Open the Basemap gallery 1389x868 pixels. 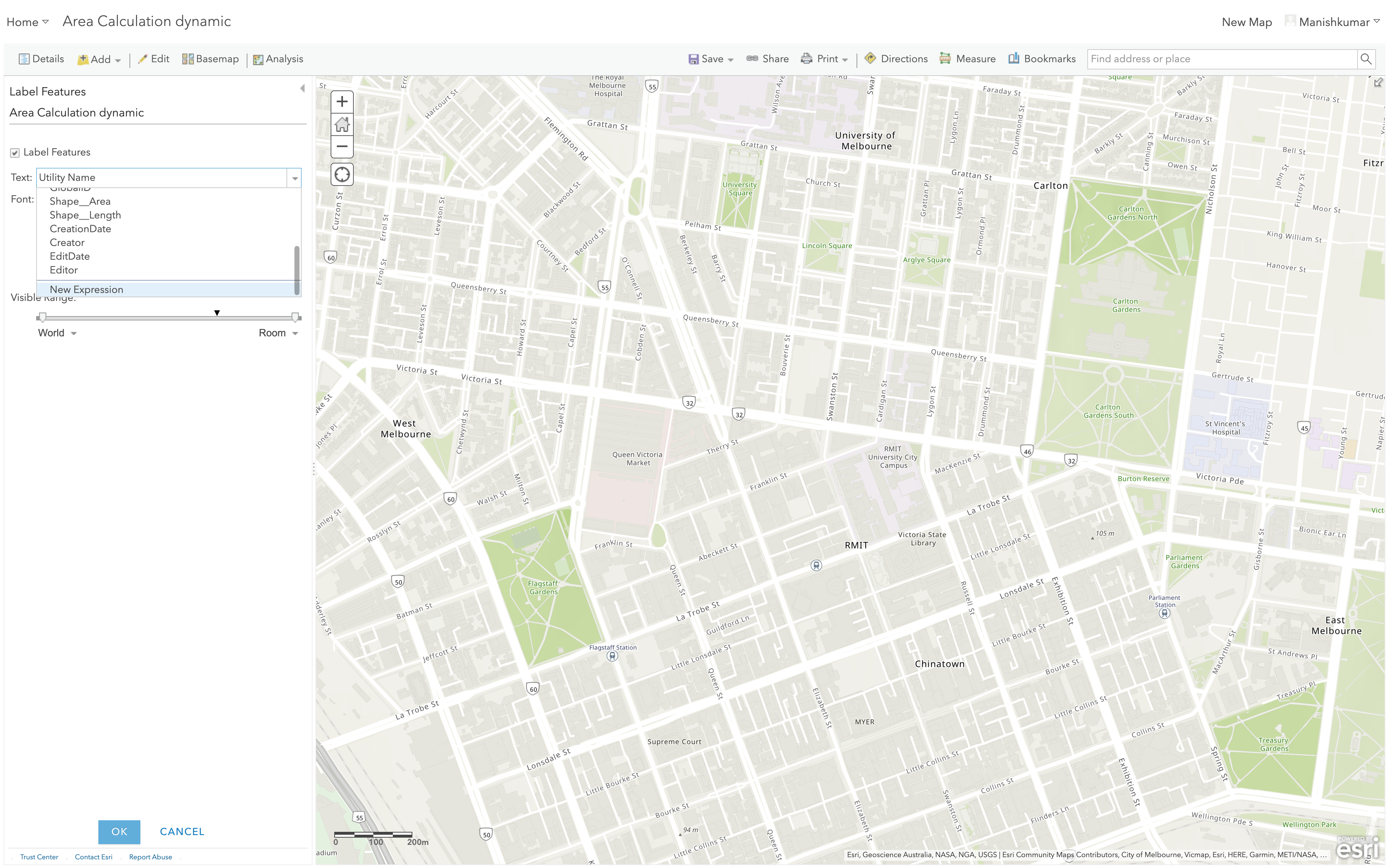210,59
